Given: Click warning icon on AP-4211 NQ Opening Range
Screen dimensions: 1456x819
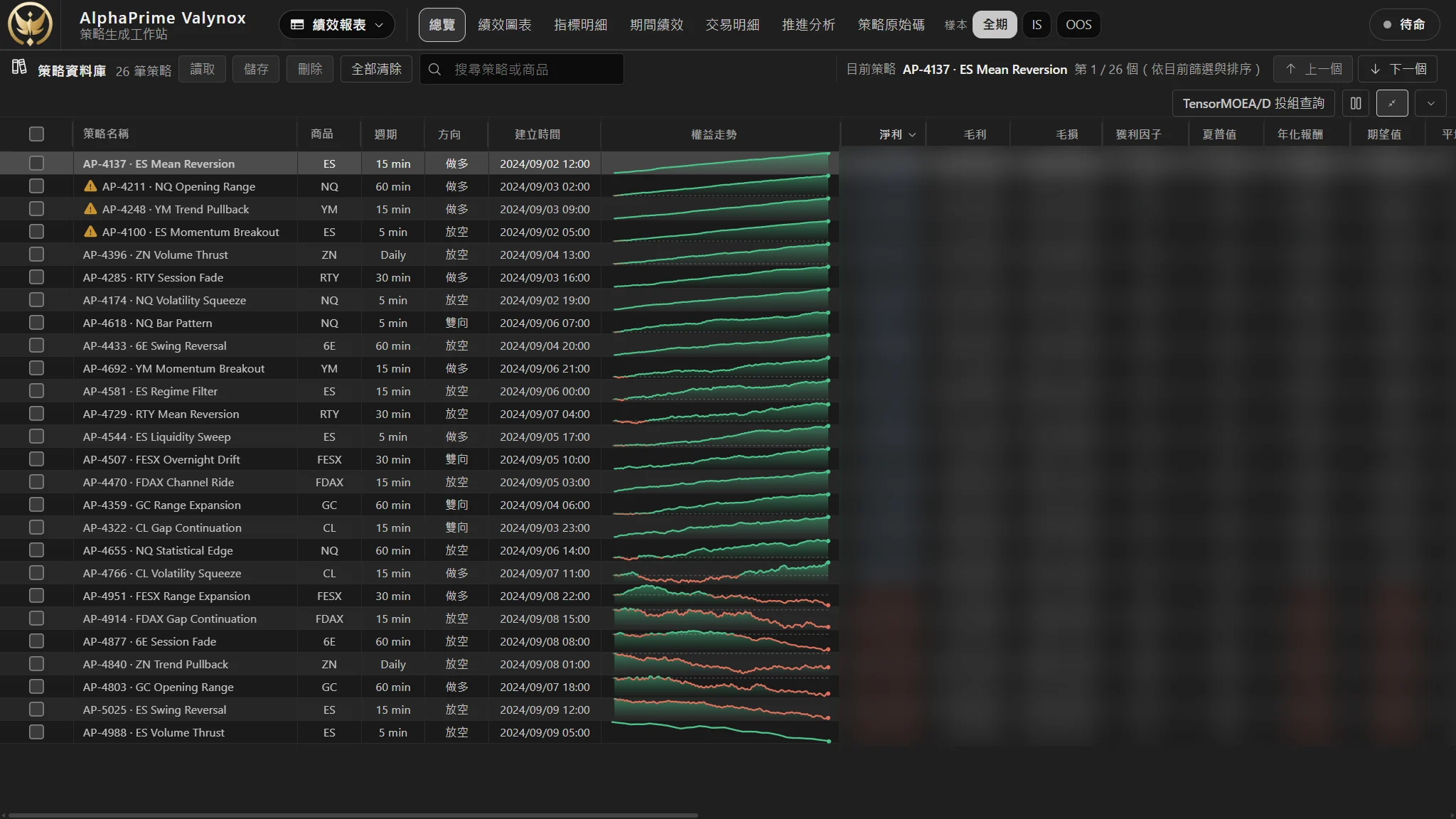Looking at the screenshot, I should (x=90, y=186).
